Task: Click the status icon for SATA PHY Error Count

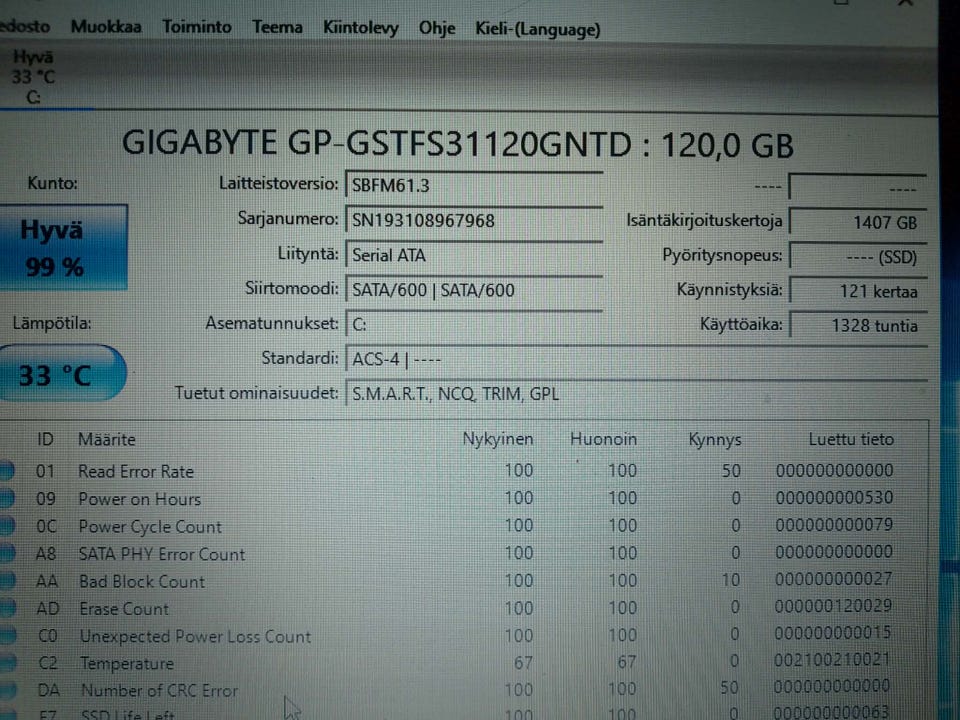Action: point(7,553)
